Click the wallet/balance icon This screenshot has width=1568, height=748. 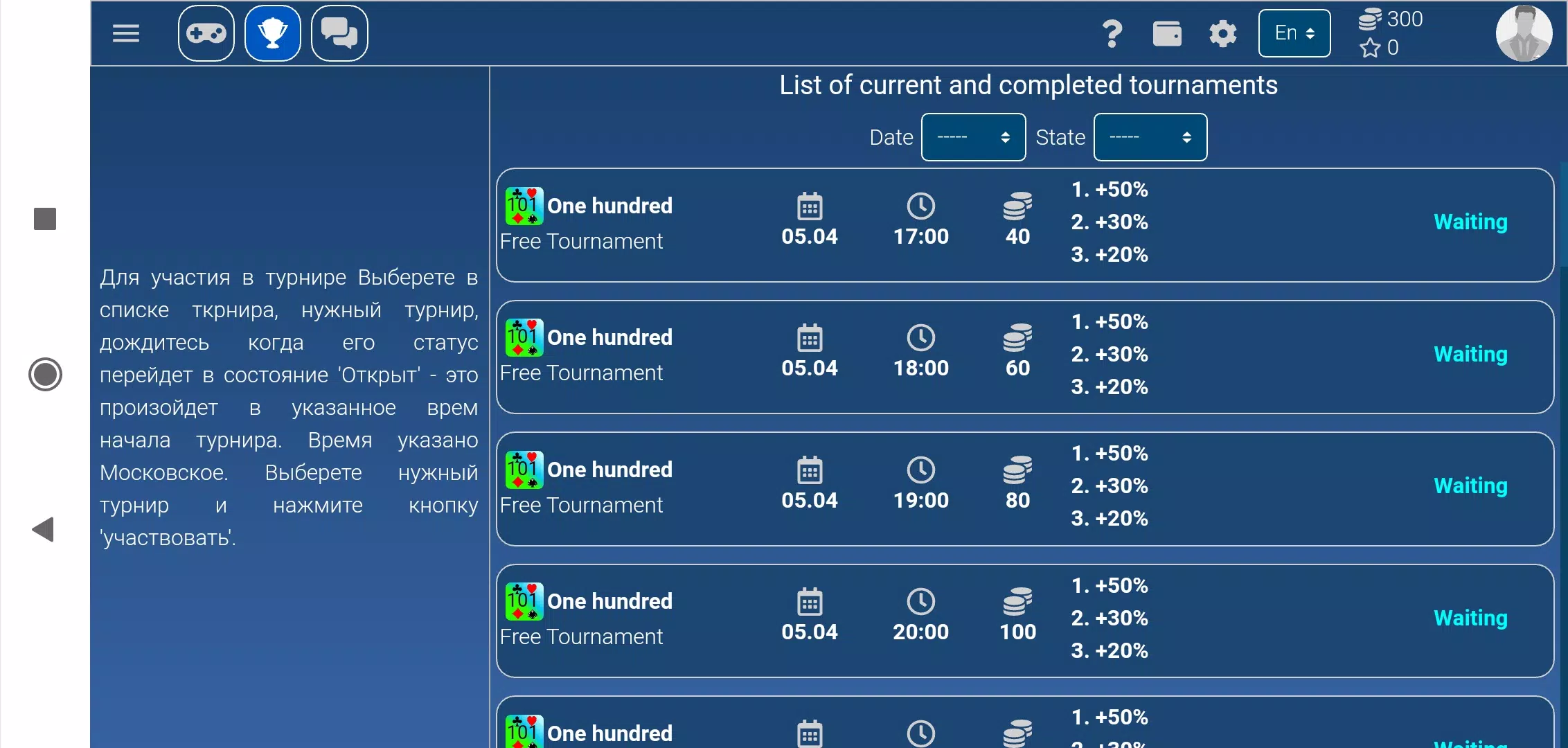[1165, 33]
